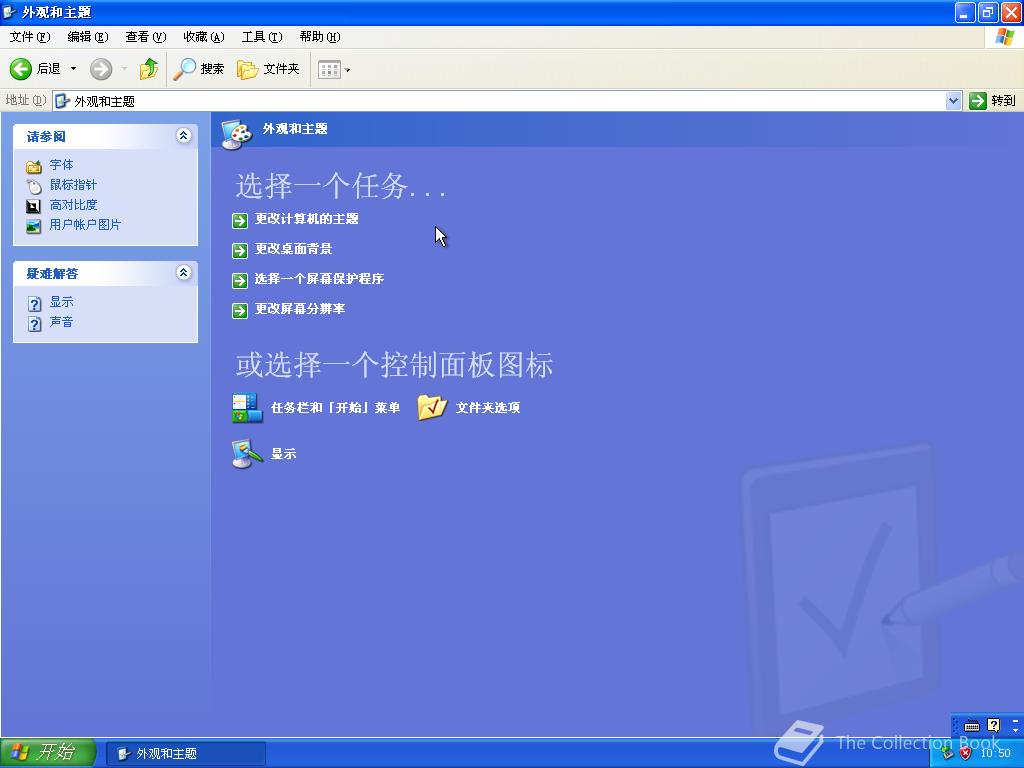Click the green Back arrow icon

(20, 69)
